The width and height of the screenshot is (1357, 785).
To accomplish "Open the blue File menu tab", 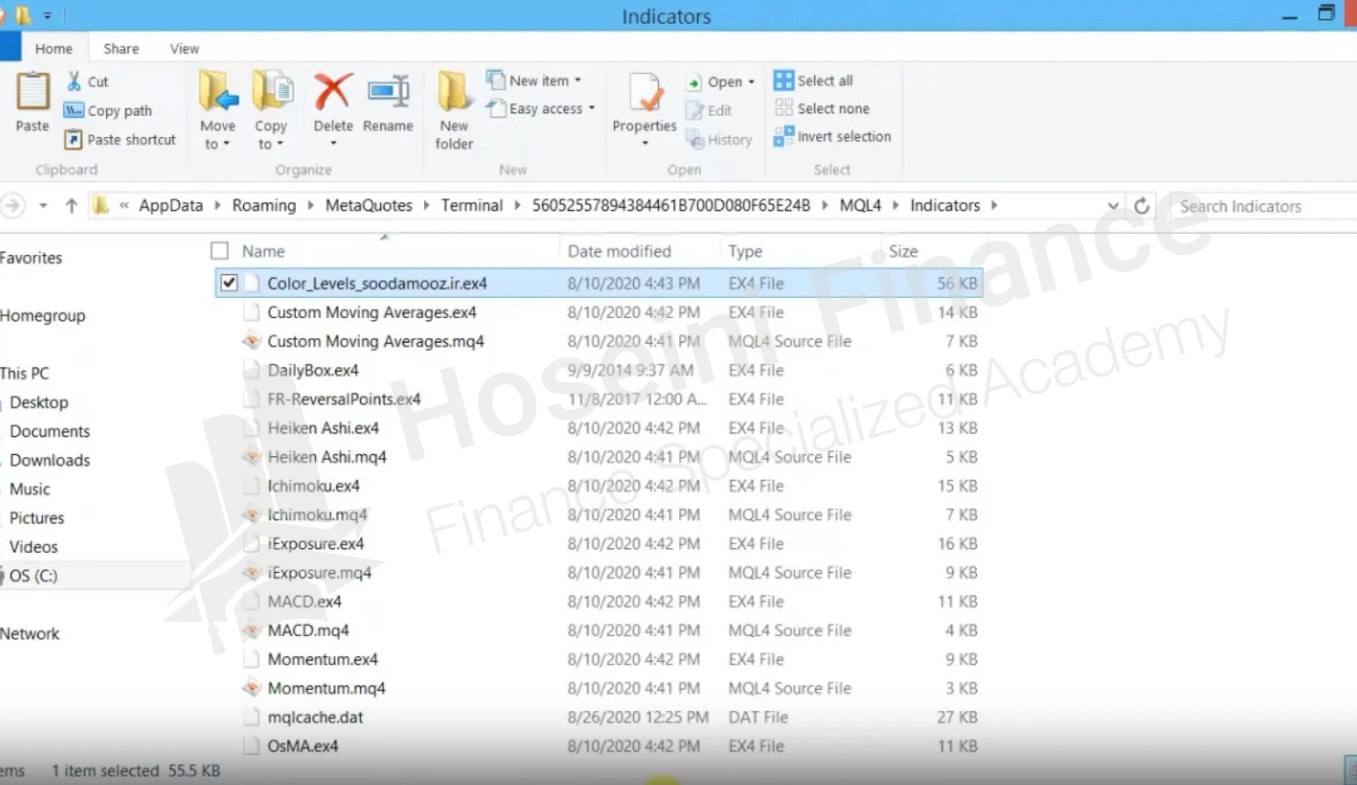I will [10, 47].
